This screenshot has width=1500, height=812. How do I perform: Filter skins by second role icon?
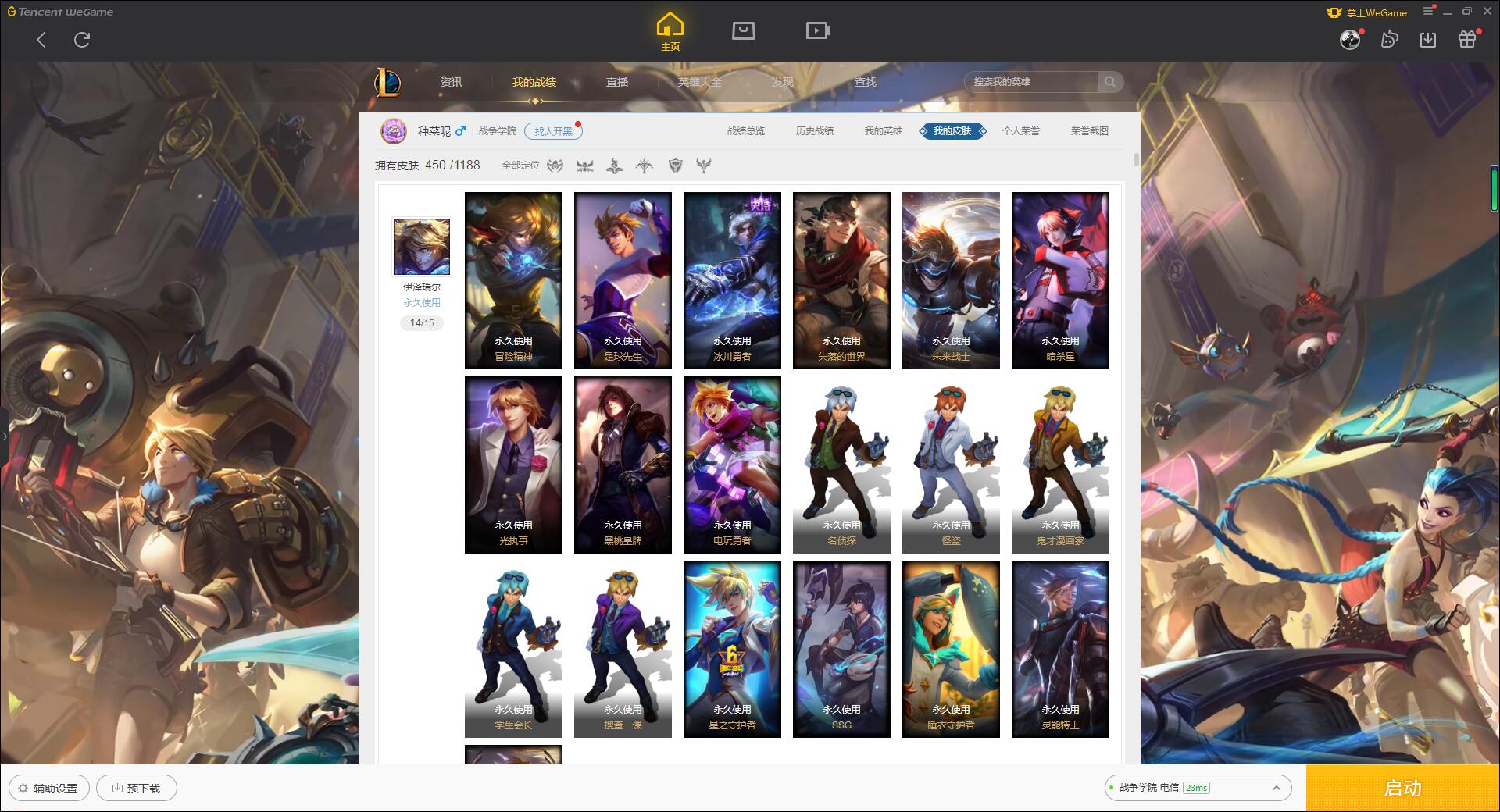[584, 166]
